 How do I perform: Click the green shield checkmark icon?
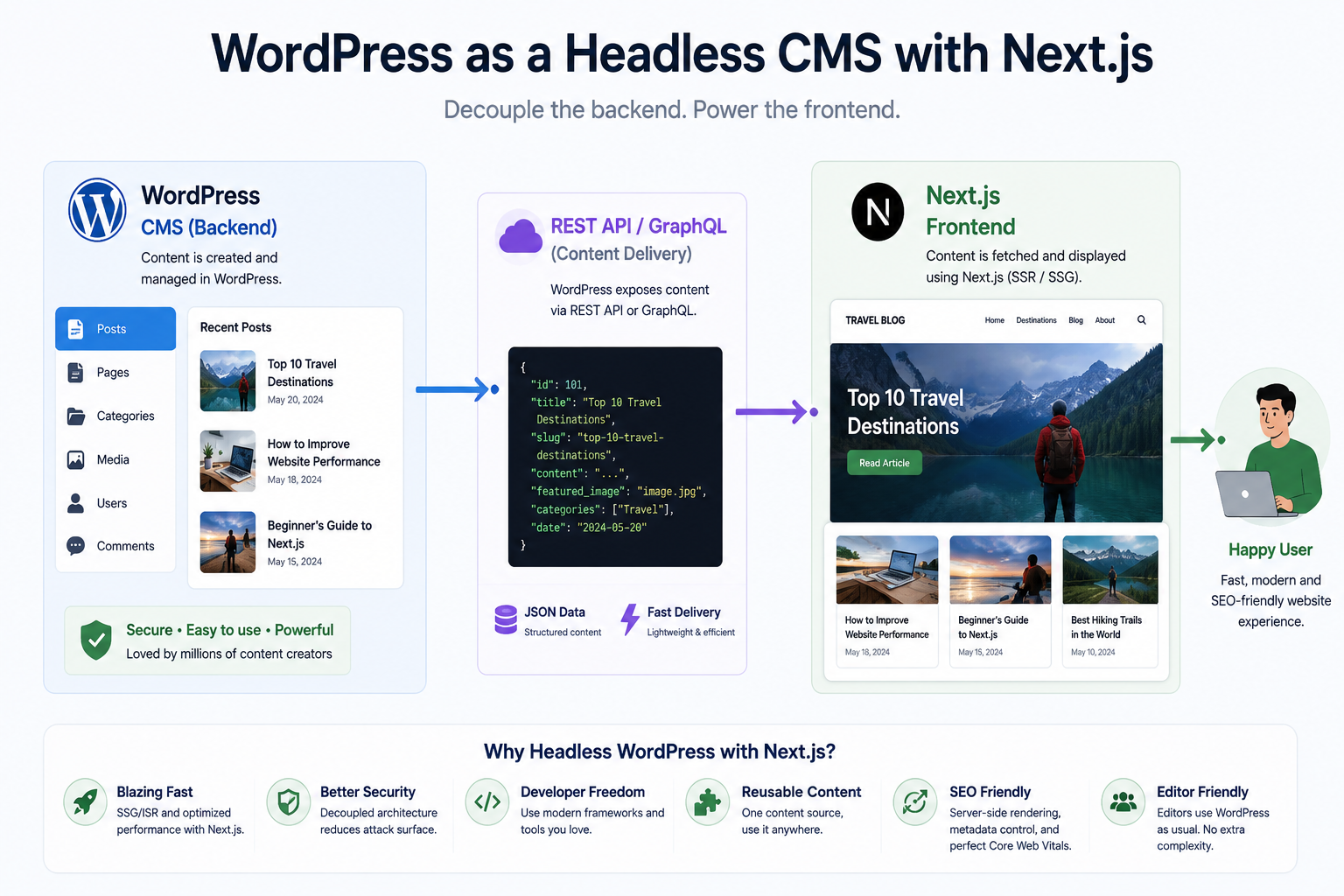coord(96,640)
